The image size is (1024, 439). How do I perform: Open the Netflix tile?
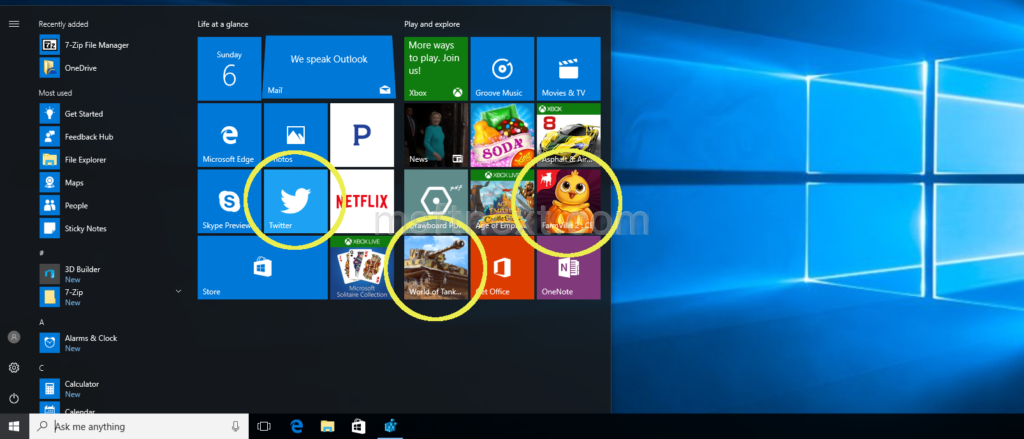361,201
